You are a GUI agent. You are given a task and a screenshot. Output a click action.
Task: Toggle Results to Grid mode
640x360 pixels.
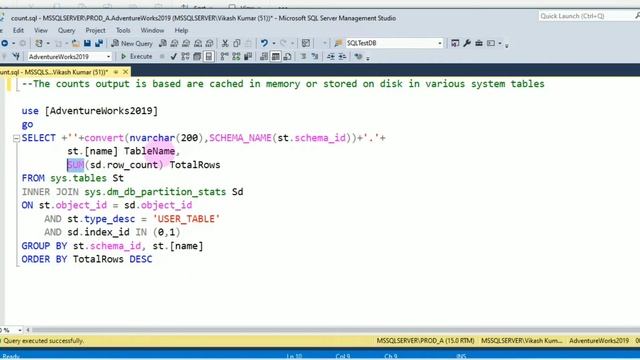point(276,57)
